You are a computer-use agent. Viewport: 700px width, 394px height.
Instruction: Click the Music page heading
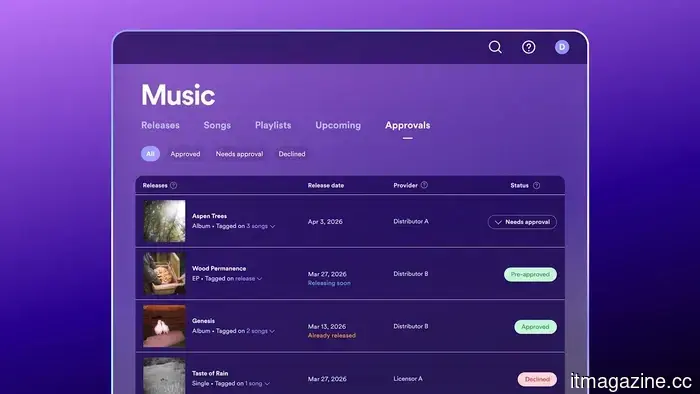coord(178,95)
